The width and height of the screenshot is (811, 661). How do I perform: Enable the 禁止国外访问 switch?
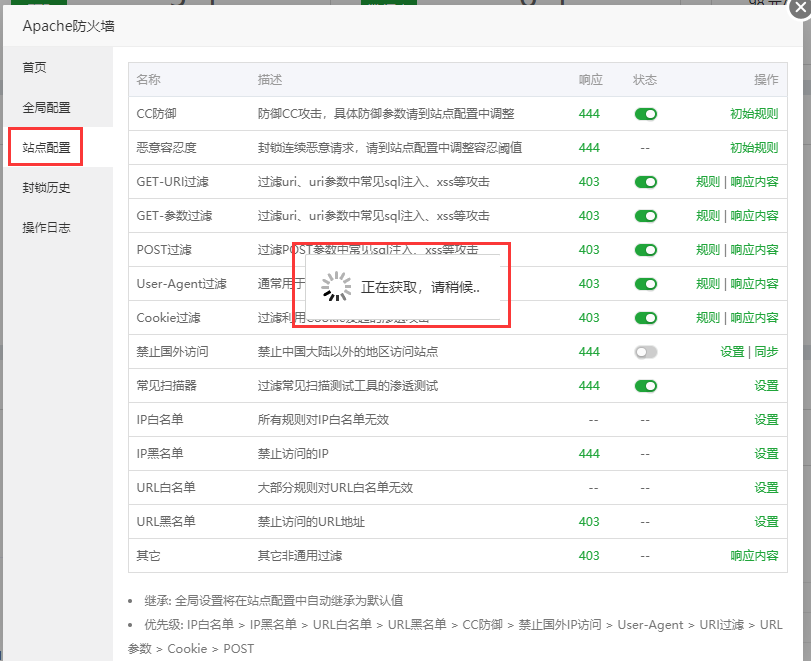(645, 352)
